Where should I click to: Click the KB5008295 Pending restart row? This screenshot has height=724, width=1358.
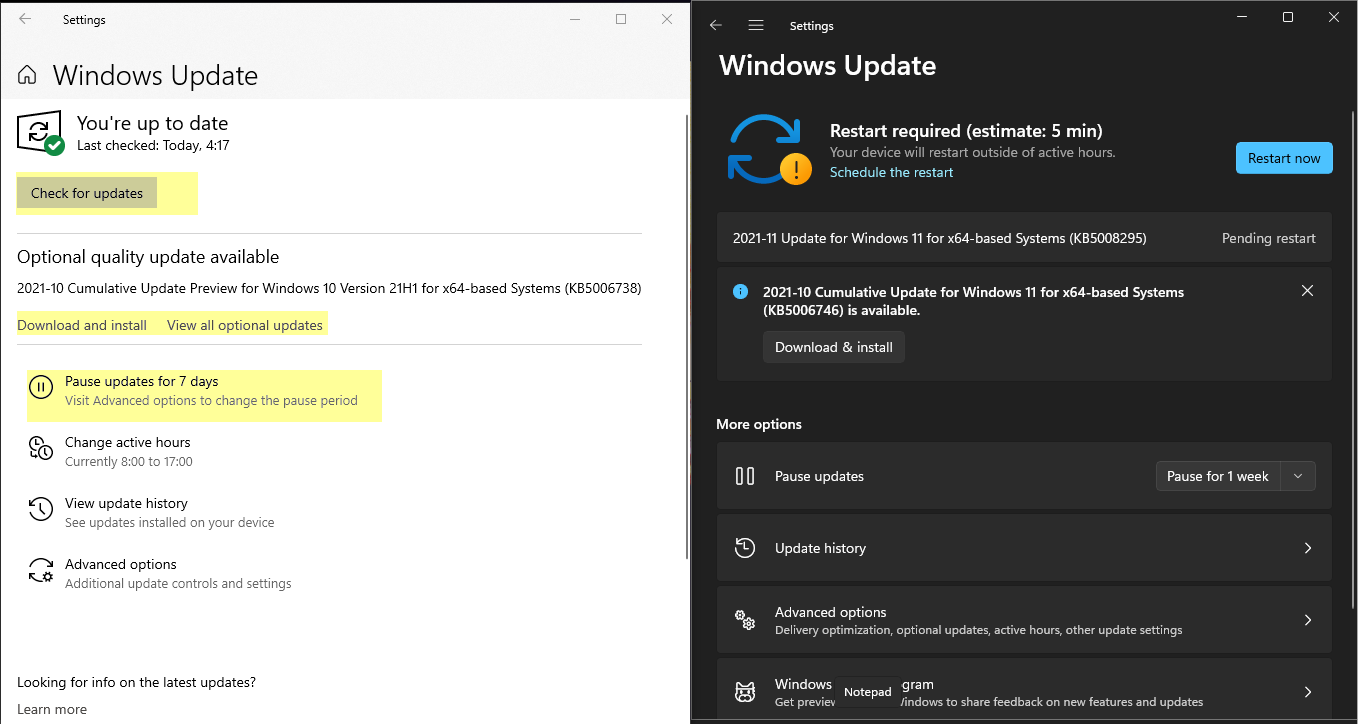(1024, 238)
